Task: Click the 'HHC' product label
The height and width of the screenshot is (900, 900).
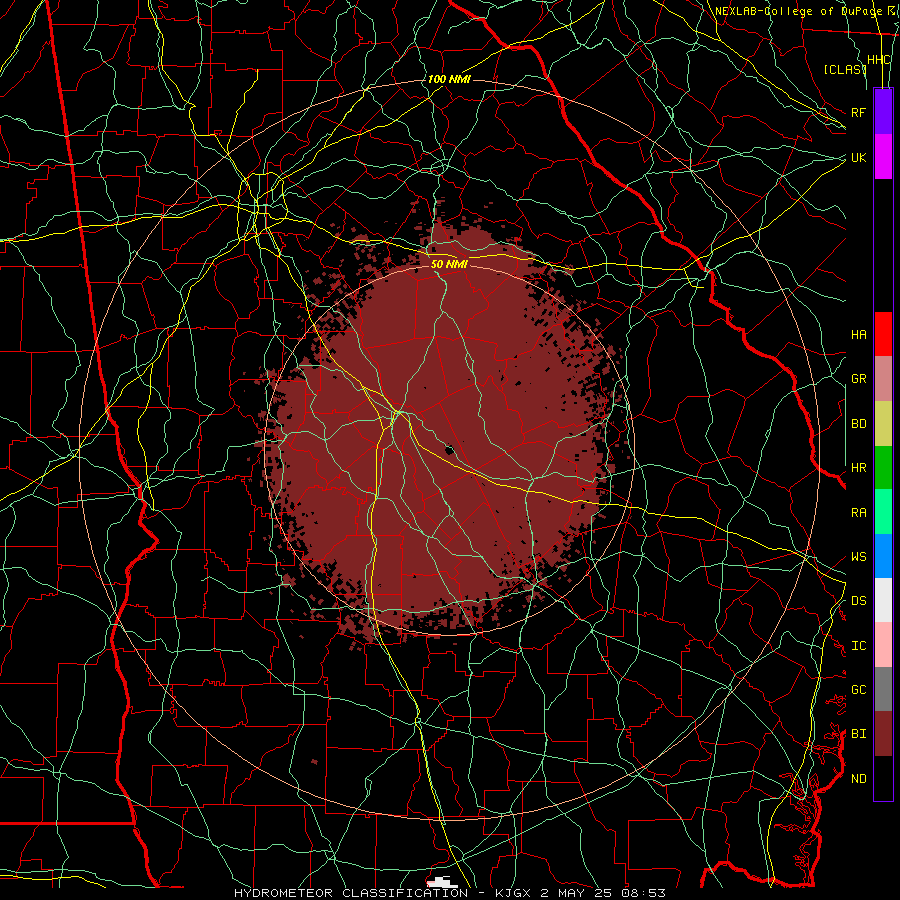Action: point(879,60)
